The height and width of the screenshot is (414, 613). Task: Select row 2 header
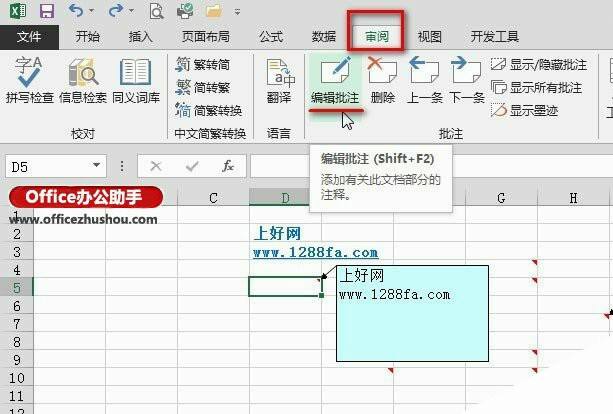tap(16, 234)
